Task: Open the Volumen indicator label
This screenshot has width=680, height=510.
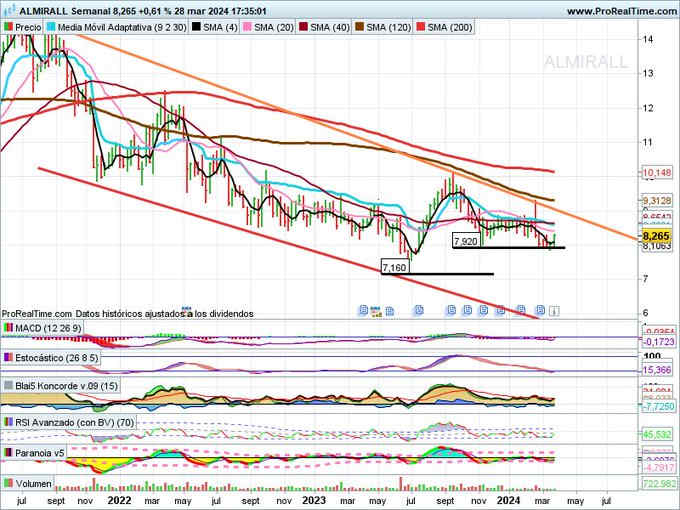Action: (x=33, y=483)
